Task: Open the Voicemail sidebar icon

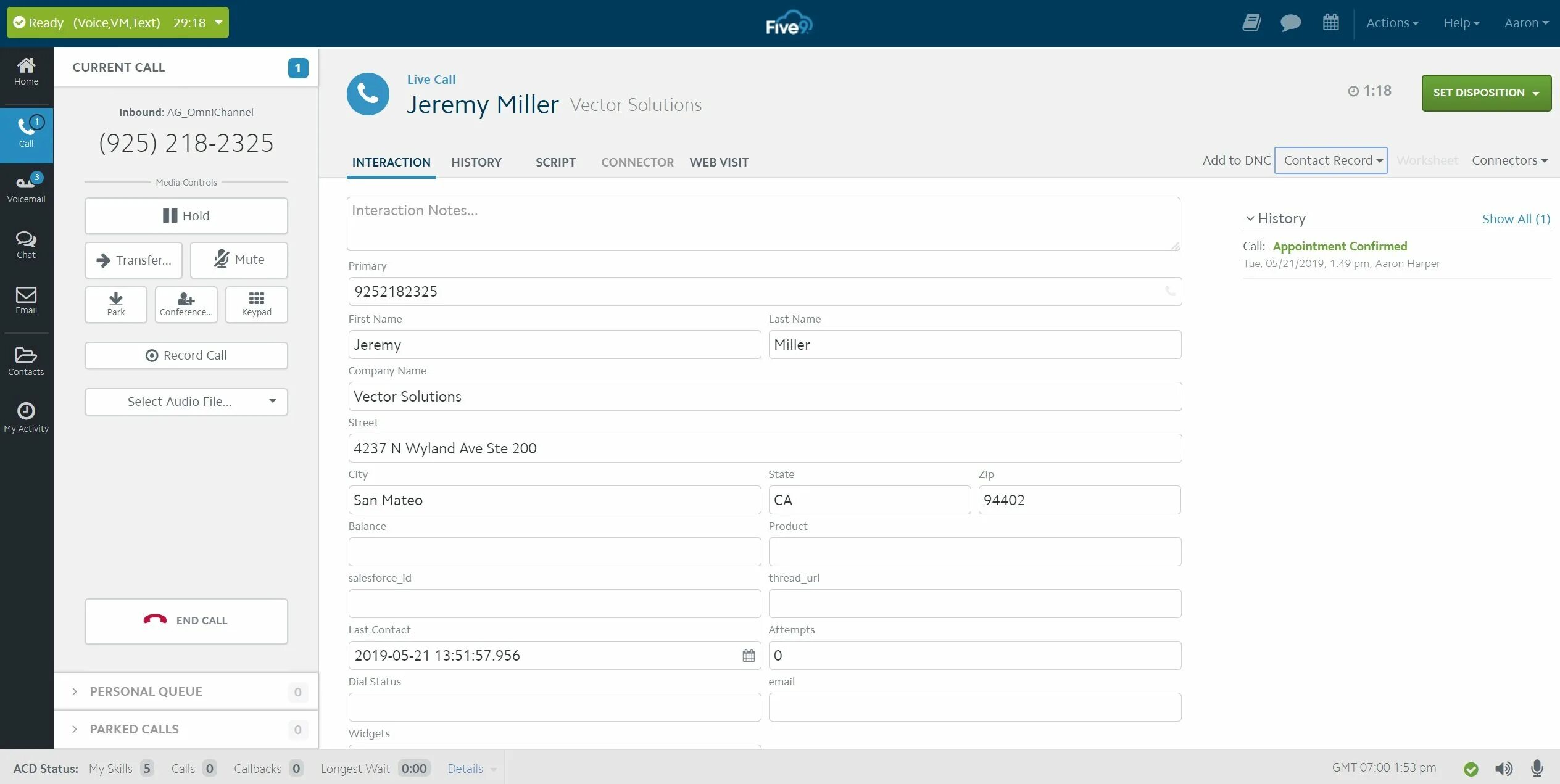Action: 26,188
